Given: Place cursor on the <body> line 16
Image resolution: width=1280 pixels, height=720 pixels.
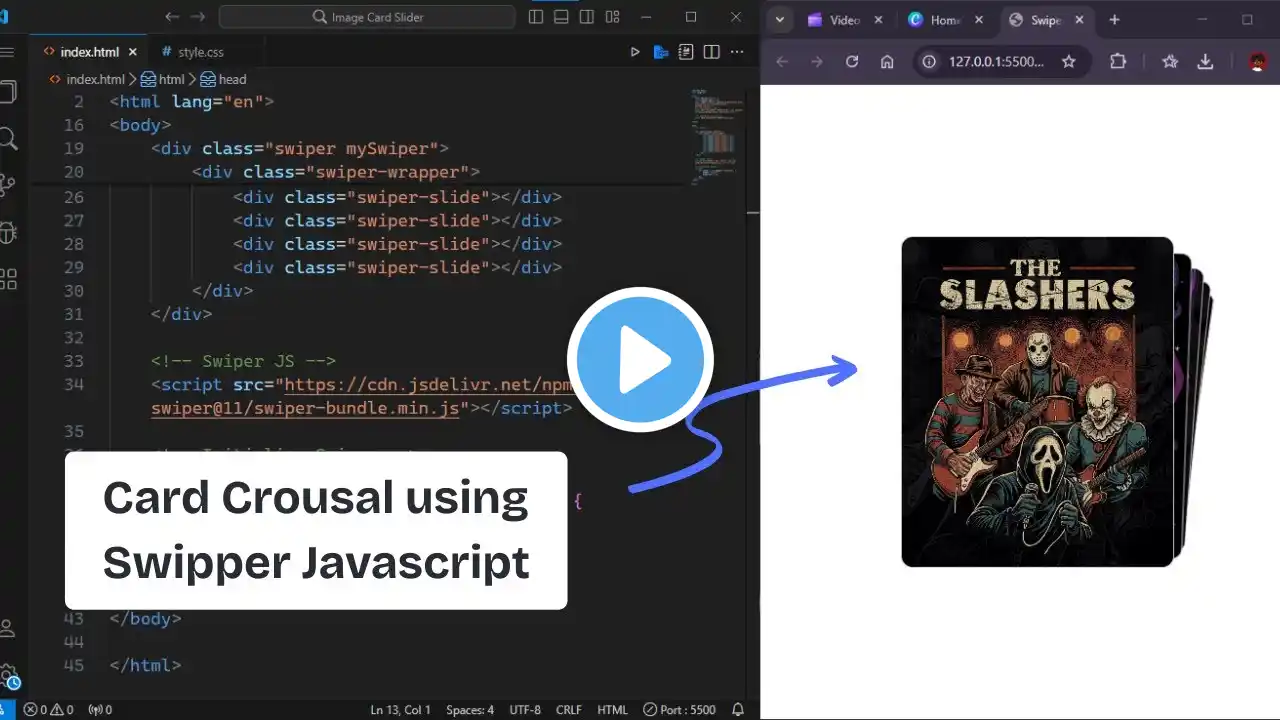Looking at the screenshot, I should 140,125.
